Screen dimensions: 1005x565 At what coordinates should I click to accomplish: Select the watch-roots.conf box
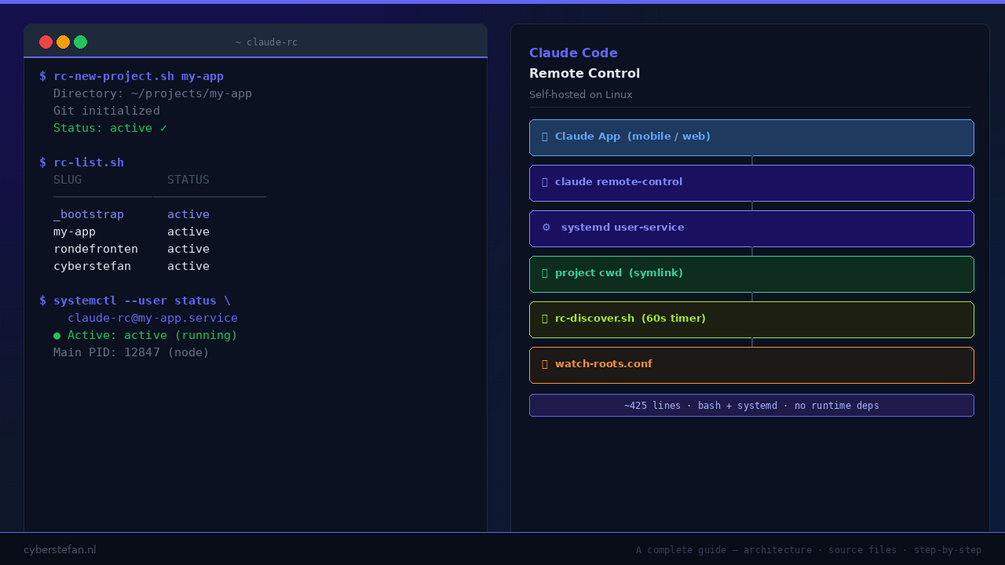click(751, 364)
